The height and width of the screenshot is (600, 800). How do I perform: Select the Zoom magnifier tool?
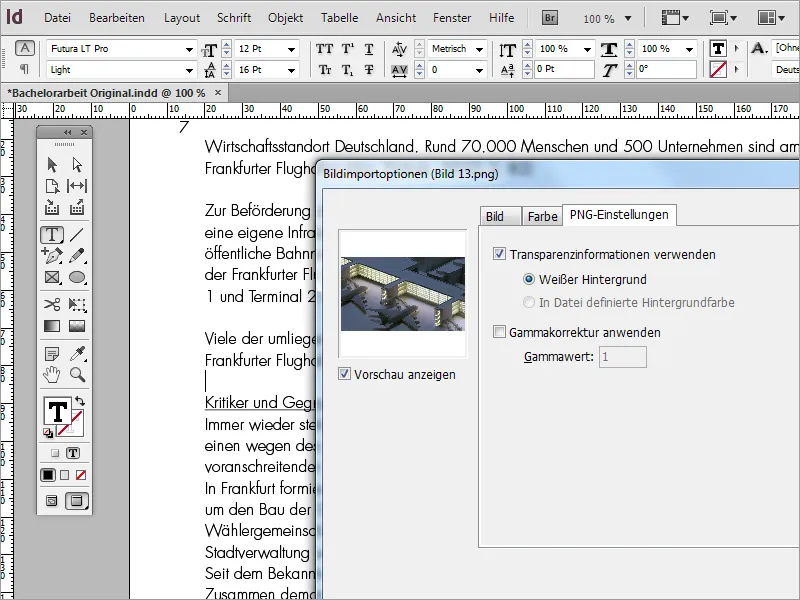click(x=77, y=375)
